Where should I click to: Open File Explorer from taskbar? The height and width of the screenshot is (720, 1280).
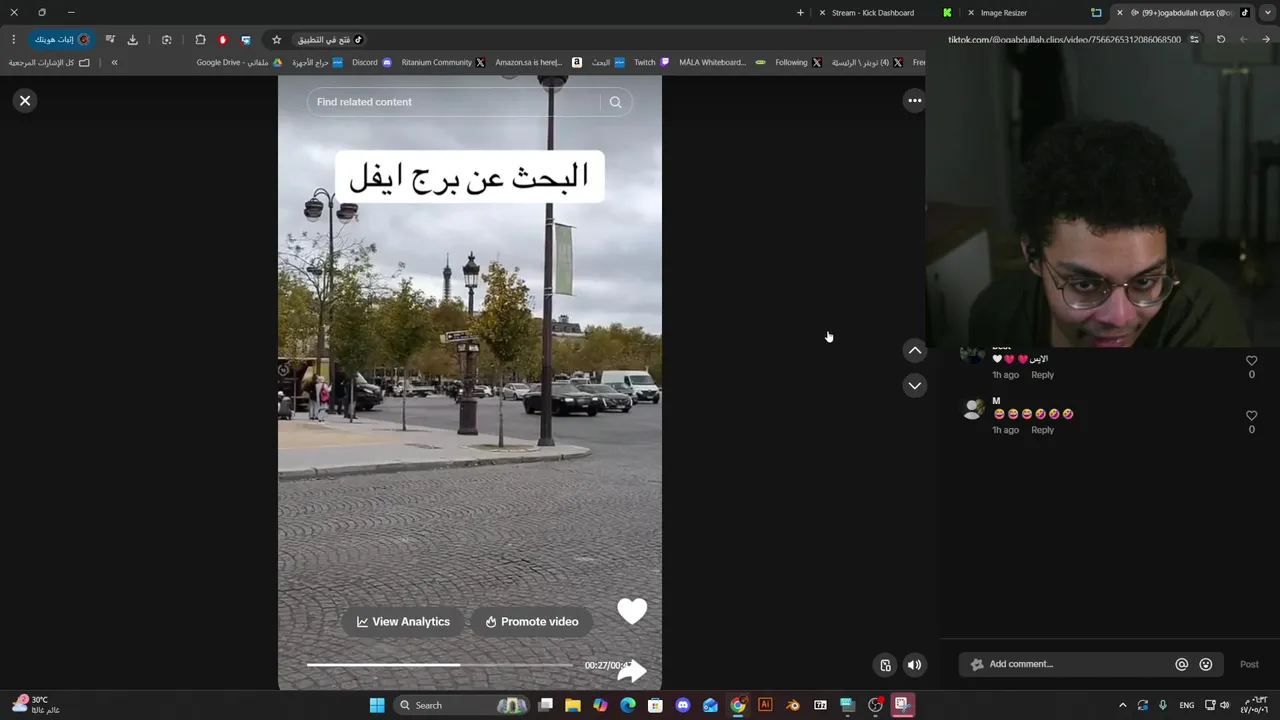(573, 705)
